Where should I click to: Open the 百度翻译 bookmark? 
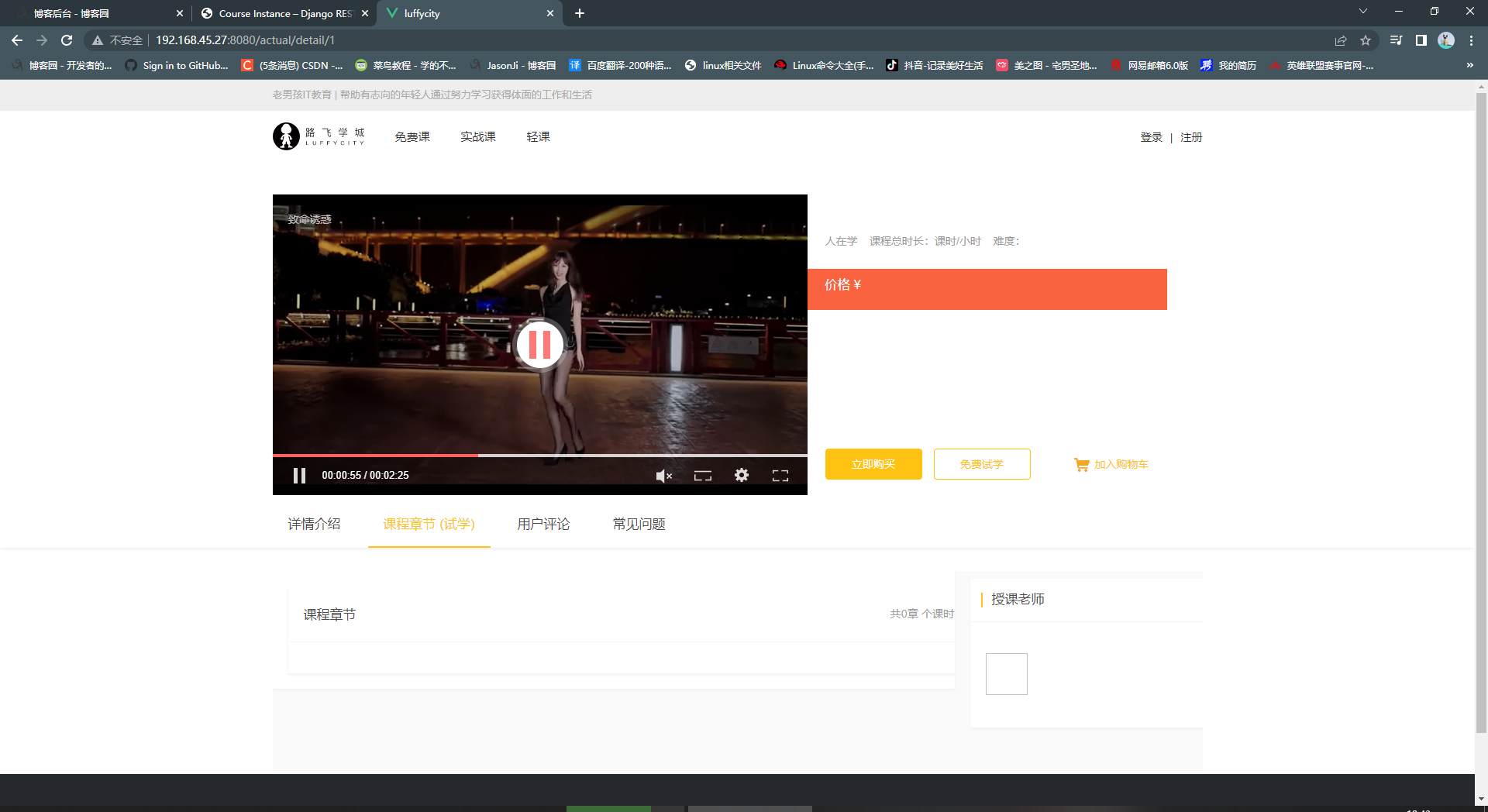[620, 65]
